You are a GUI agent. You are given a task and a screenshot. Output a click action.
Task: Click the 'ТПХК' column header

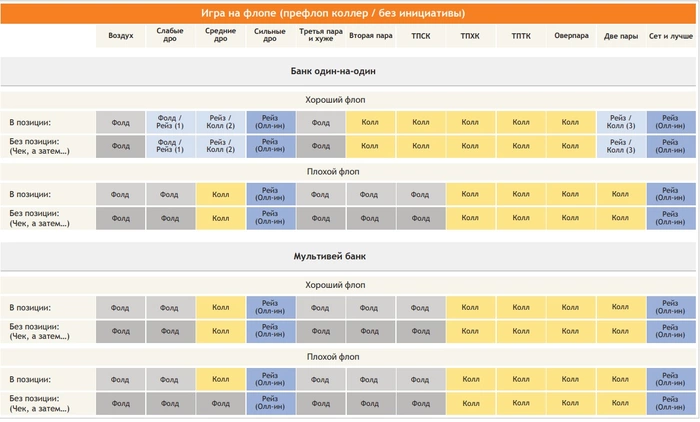[x=470, y=36]
